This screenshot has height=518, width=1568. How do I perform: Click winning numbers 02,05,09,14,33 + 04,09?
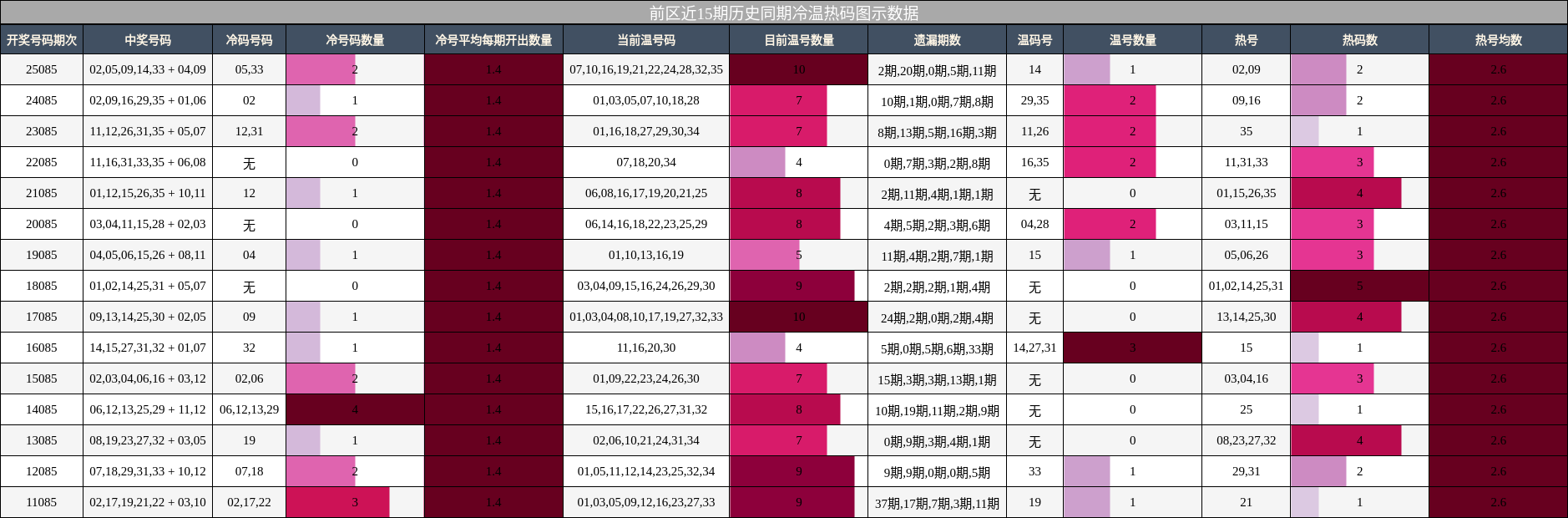point(148,69)
